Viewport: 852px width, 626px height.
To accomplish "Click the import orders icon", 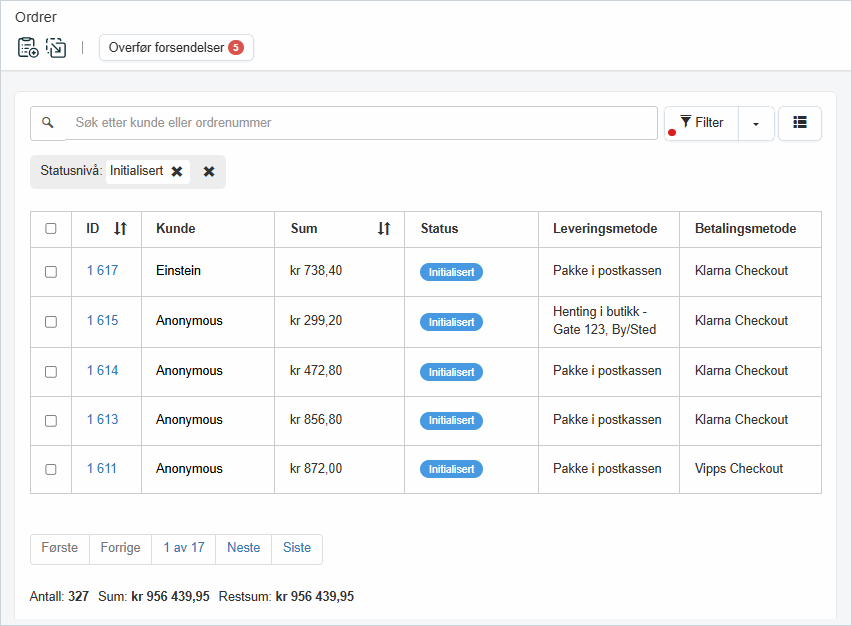I will (56, 47).
